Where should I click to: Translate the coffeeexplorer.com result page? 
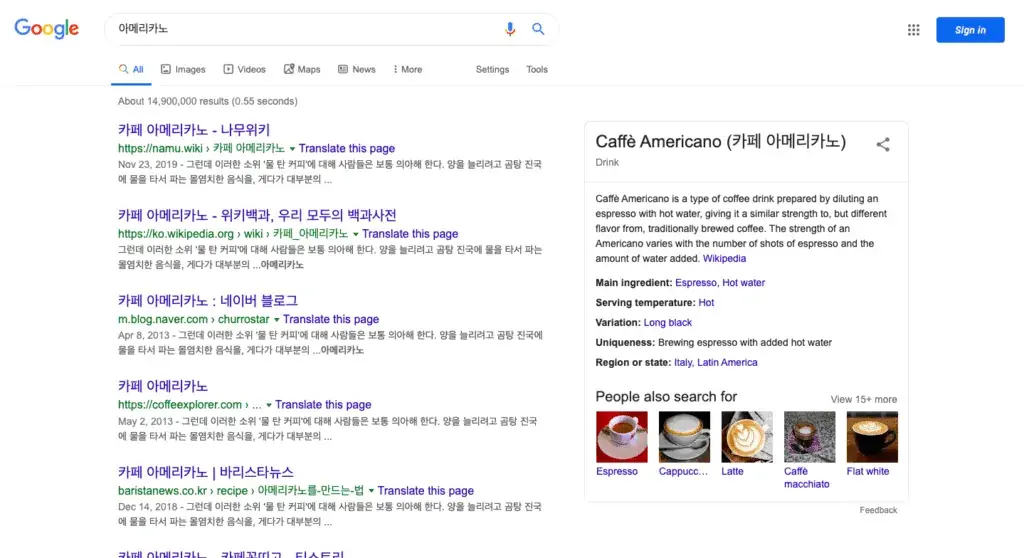coord(323,405)
